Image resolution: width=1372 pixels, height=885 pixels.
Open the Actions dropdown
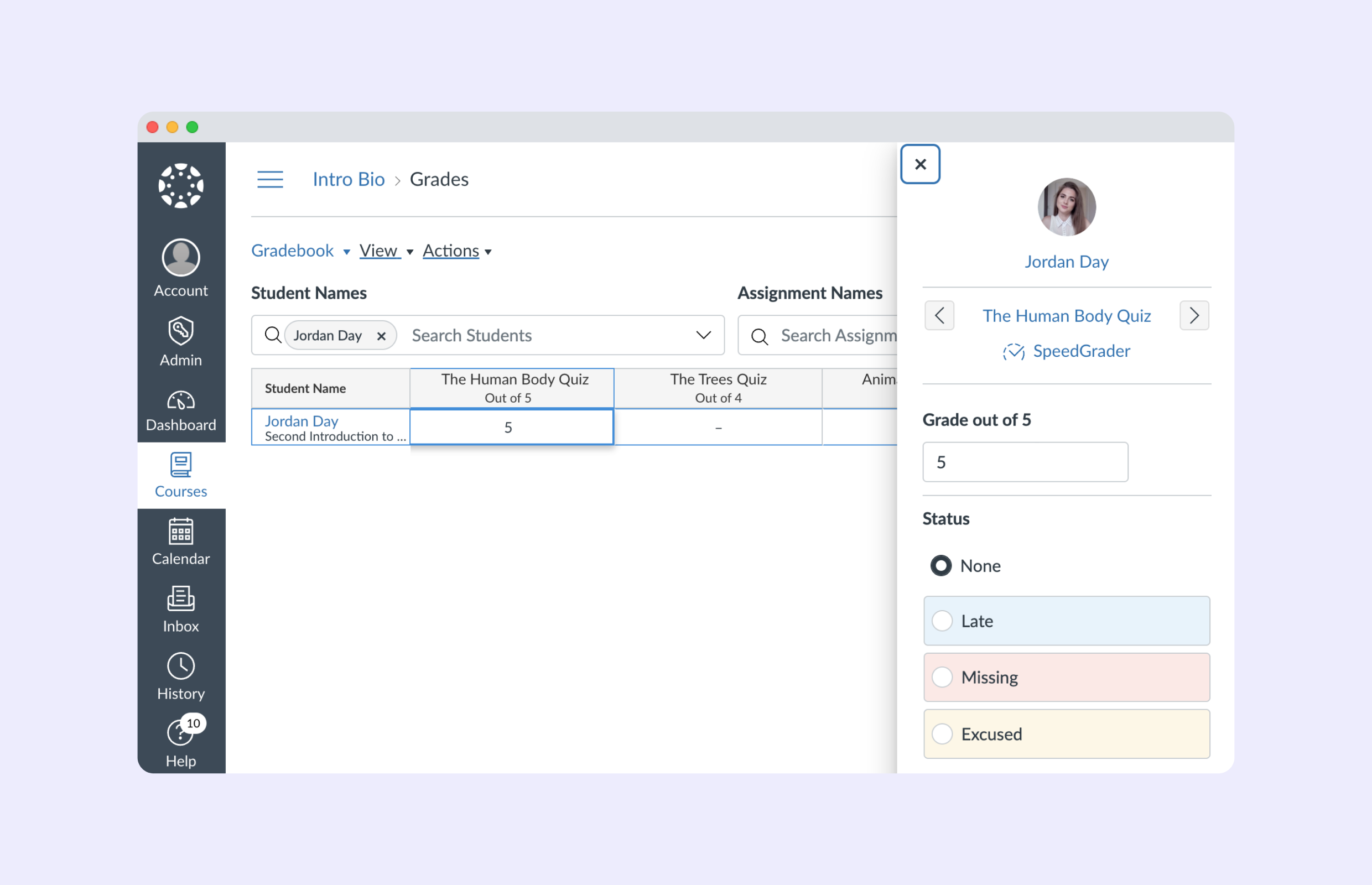[x=451, y=251]
